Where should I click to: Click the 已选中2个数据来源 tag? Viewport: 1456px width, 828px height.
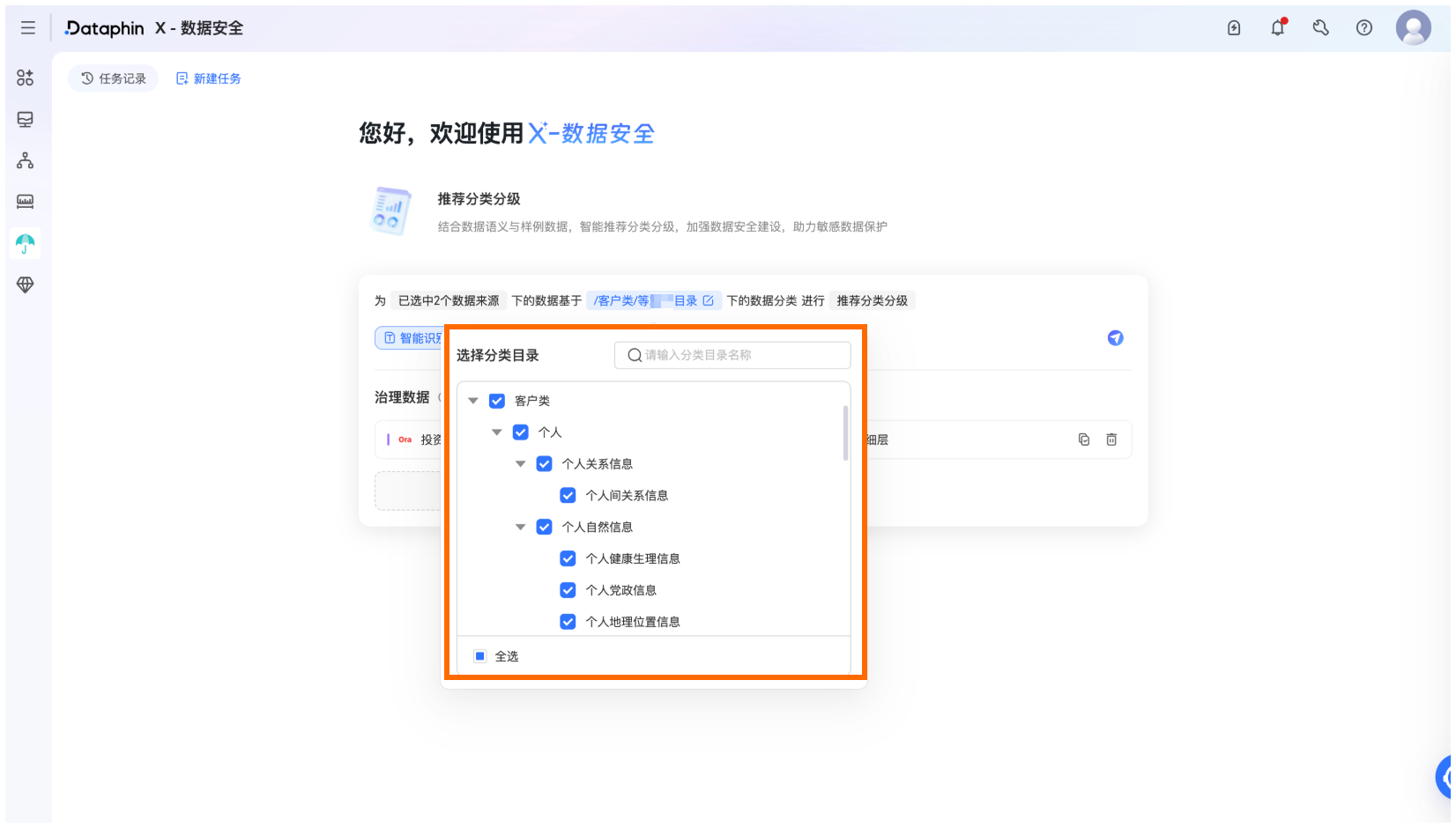coord(449,300)
